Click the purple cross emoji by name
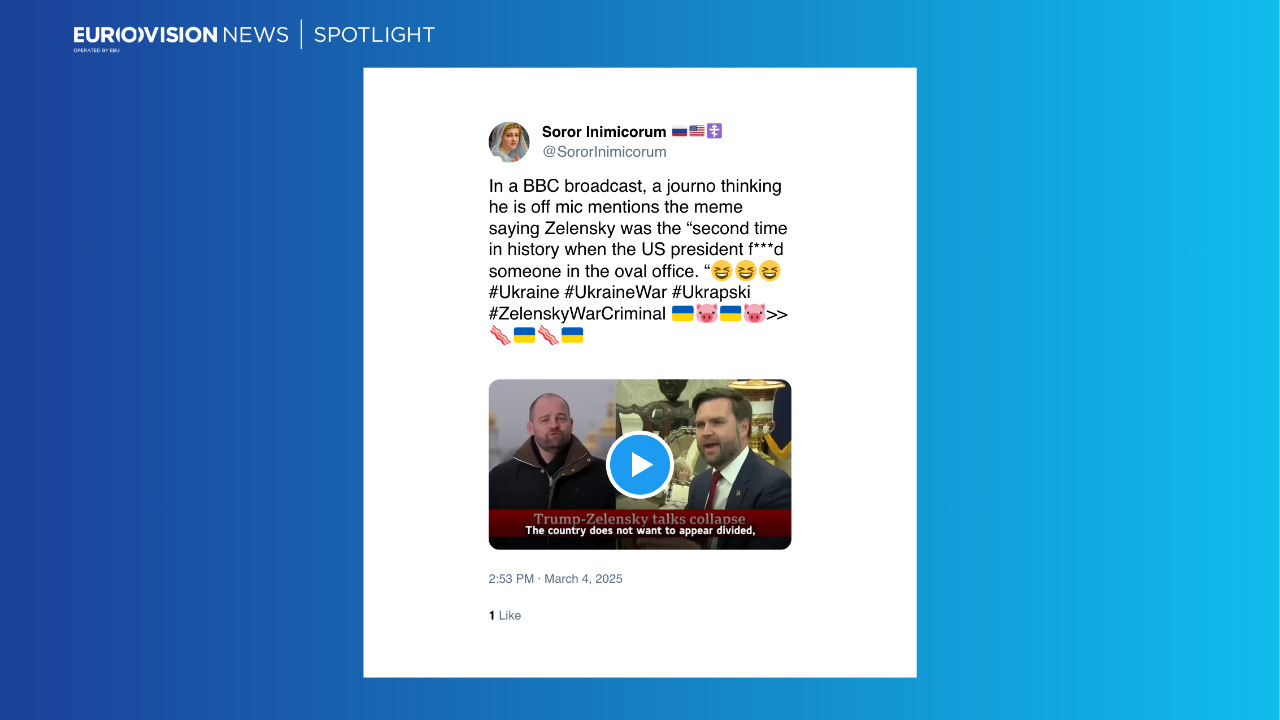1280x720 pixels. click(714, 131)
